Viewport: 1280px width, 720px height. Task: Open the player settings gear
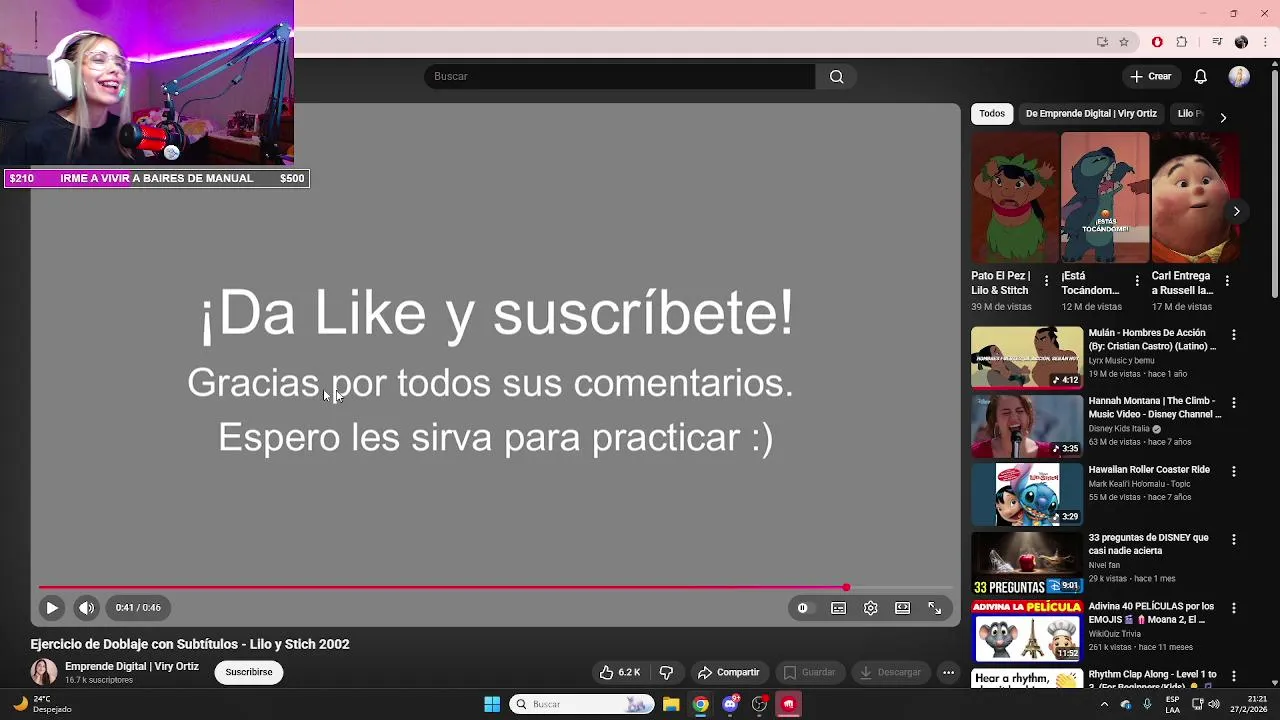(x=871, y=608)
